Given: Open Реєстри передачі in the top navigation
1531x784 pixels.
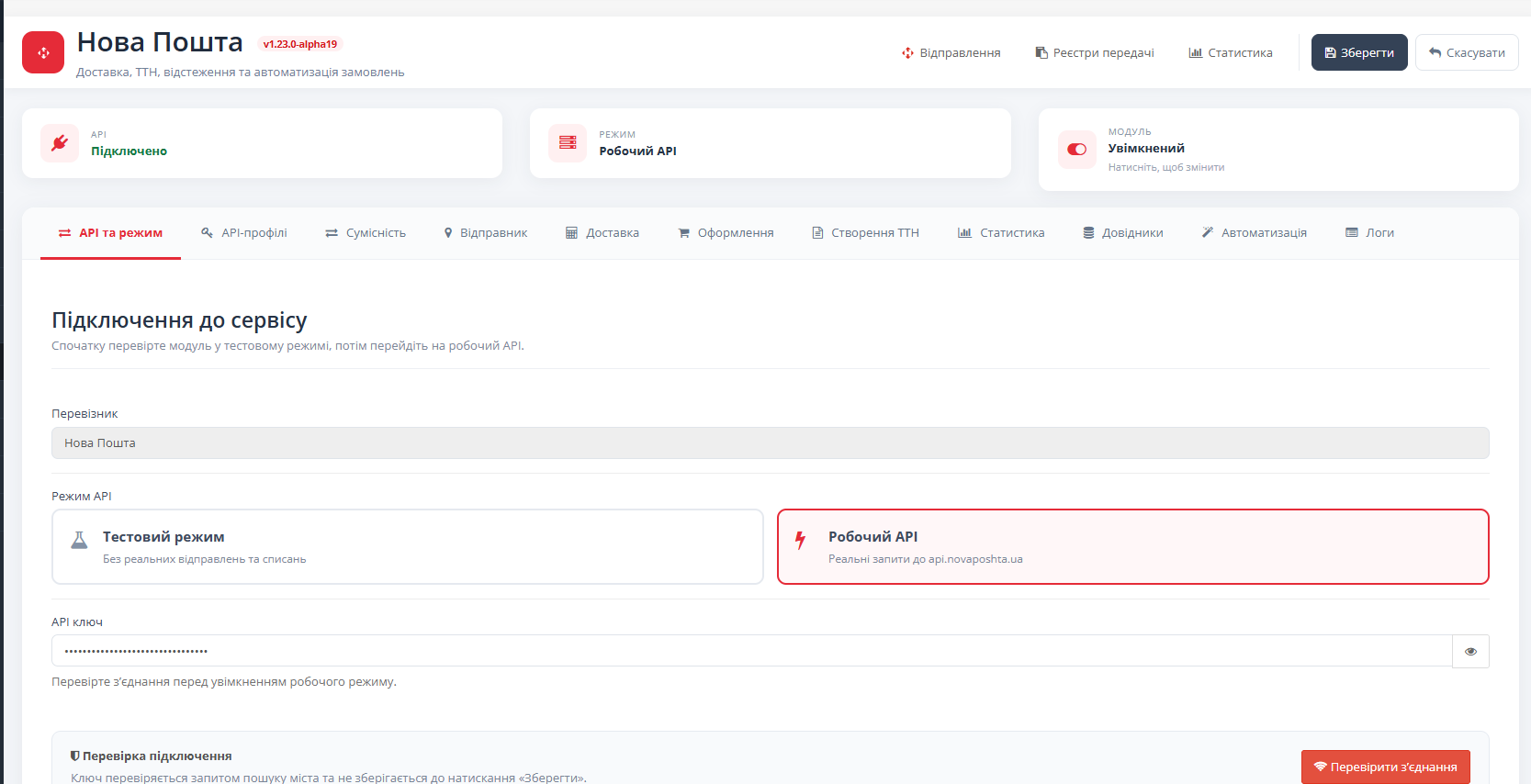Looking at the screenshot, I should tap(1095, 52).
